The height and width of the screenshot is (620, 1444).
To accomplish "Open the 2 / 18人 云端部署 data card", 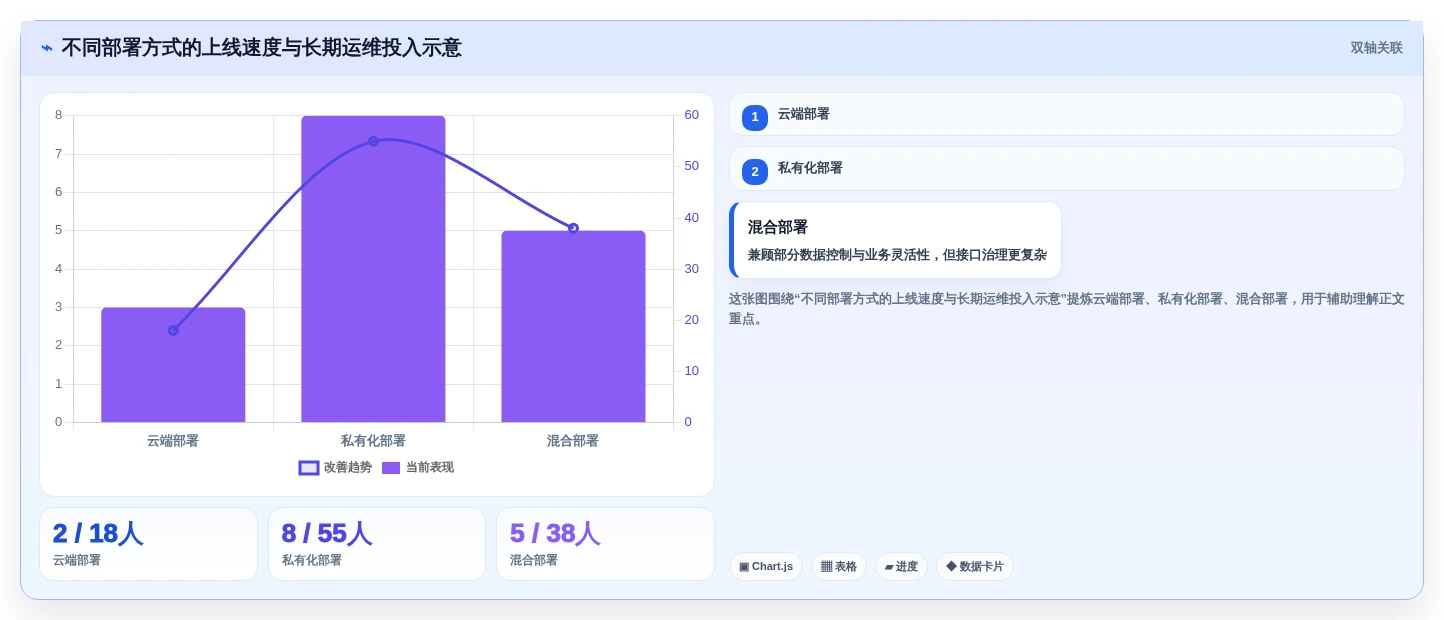I will pyautogui.click(x=148, y=544).
